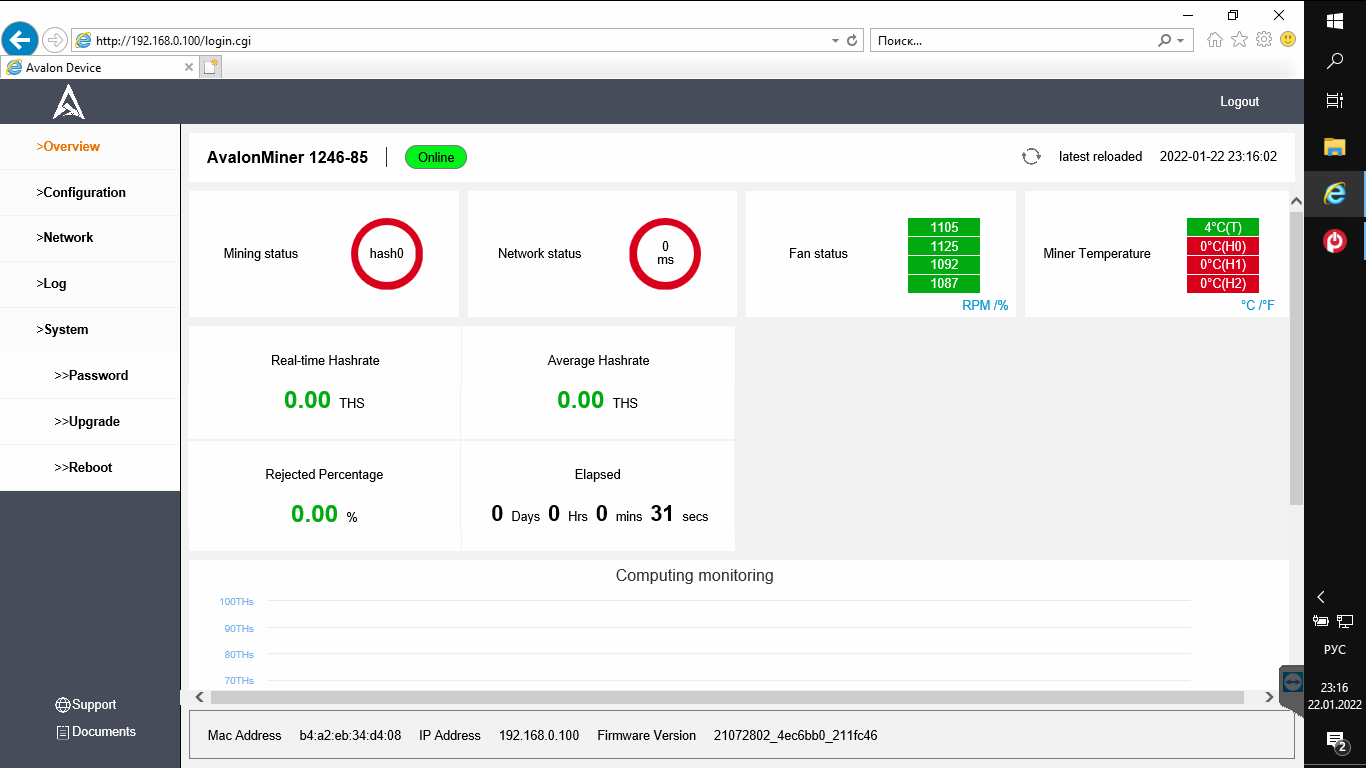The image size is (1366, 768).
Task: Click the horizontal scrollbar thumb
Action: (727, 697)
